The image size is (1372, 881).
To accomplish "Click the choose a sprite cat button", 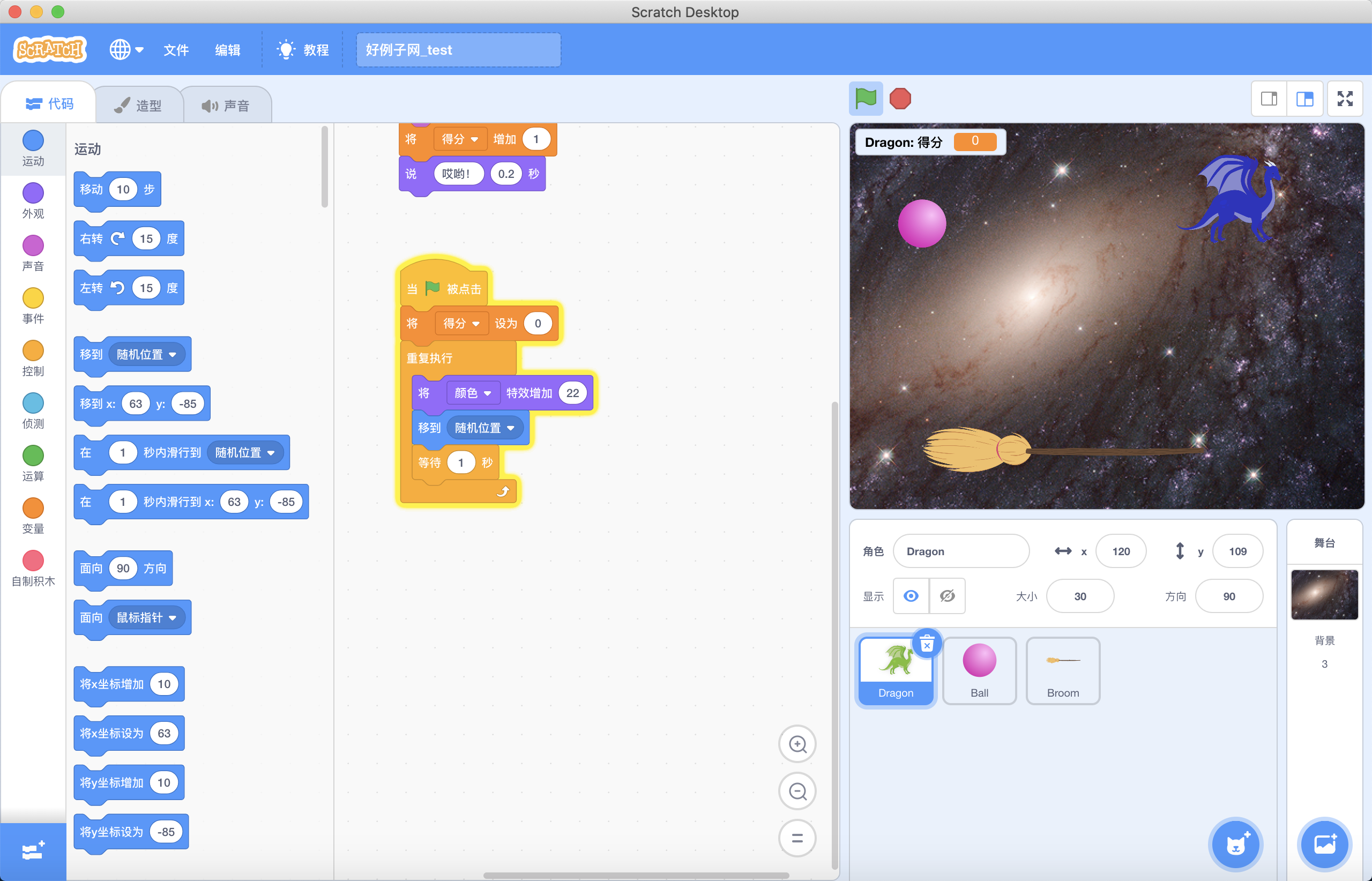I will (1235, 844).
